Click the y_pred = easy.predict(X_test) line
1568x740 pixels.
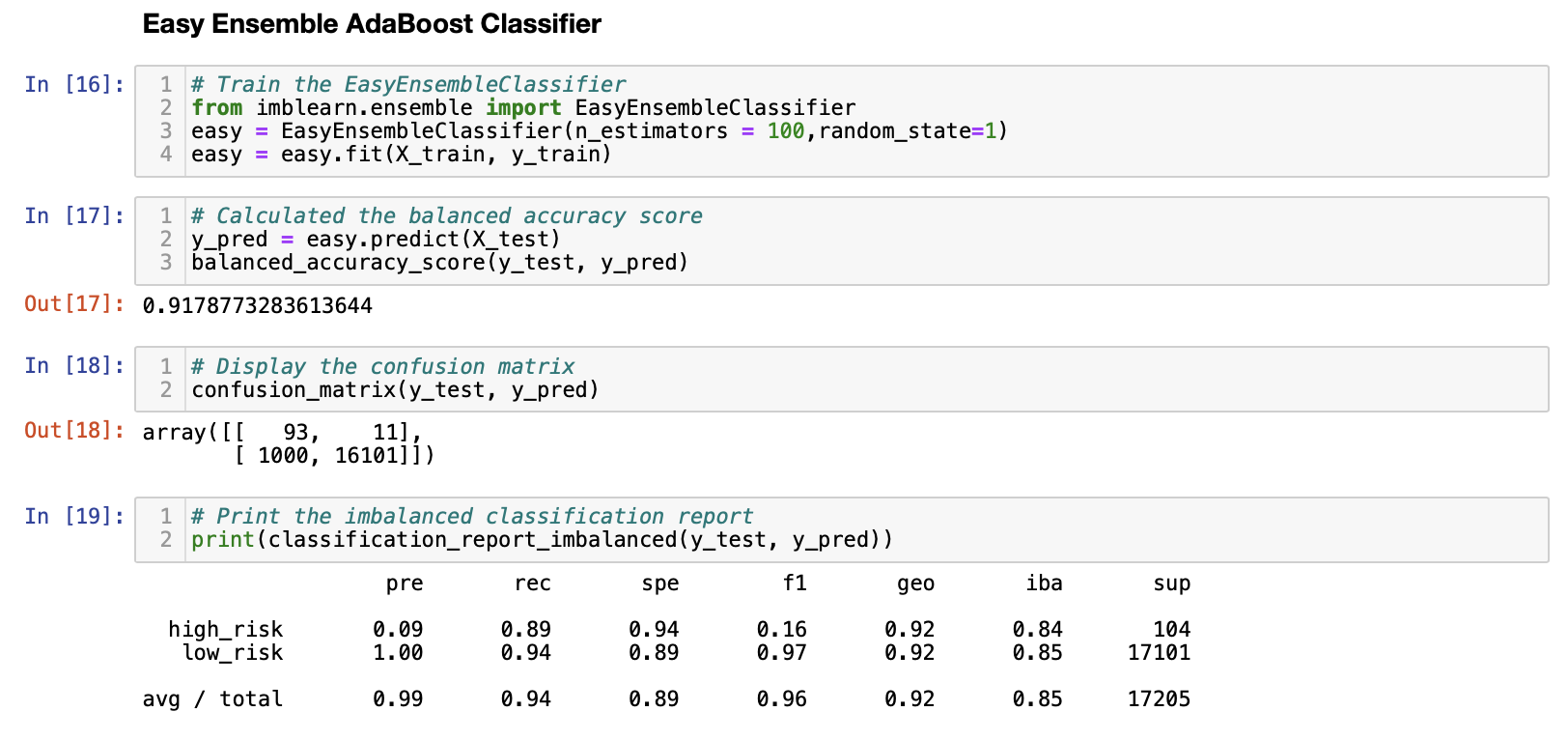[x=376, y=239]
